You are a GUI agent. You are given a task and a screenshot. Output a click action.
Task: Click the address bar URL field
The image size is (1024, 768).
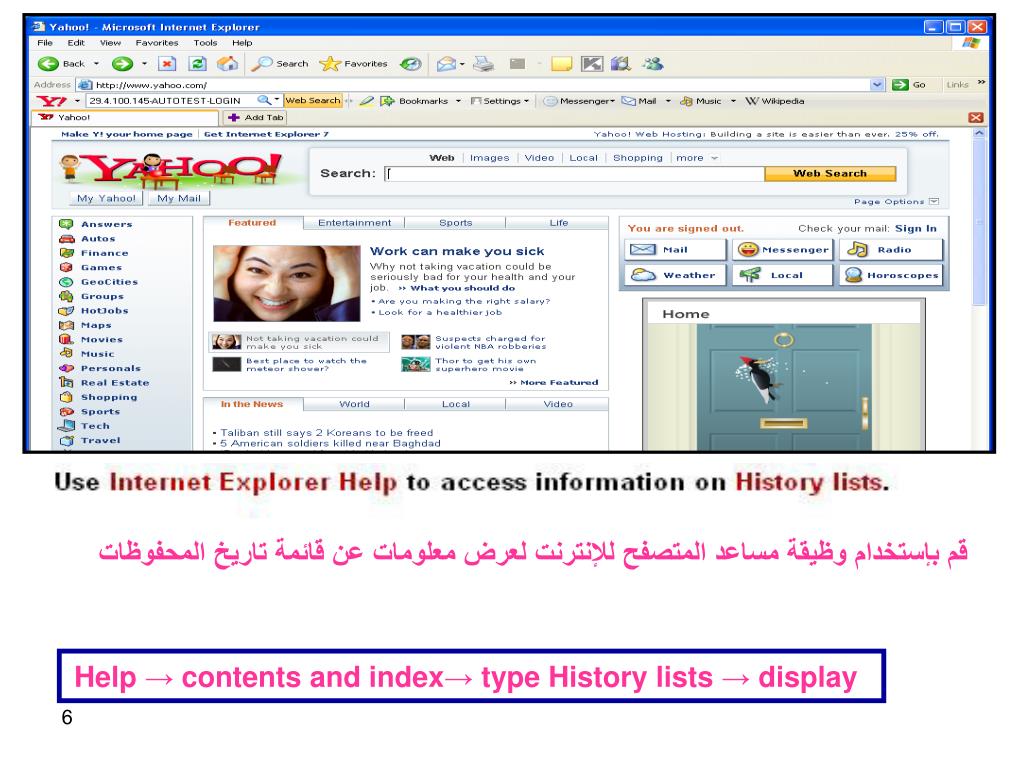tap(482, 85)
